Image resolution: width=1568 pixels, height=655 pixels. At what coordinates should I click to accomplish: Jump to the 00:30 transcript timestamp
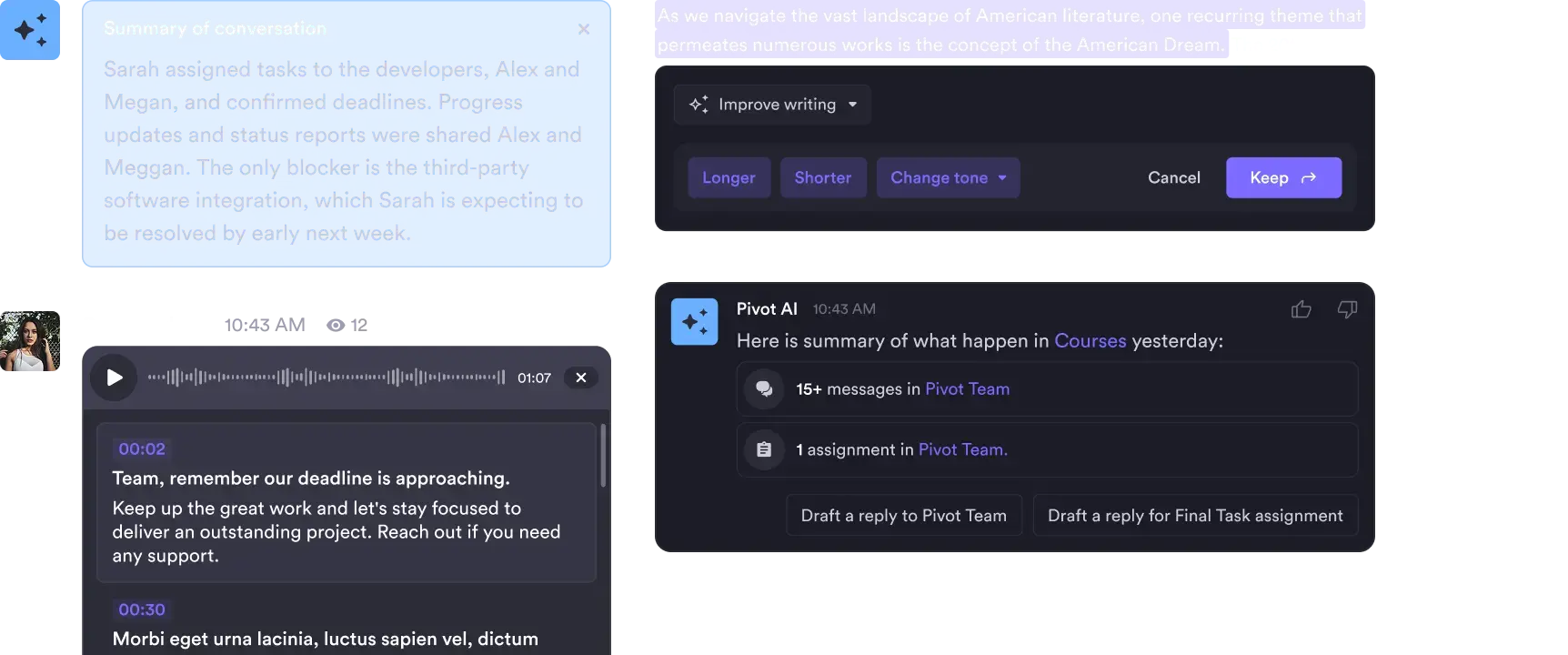[x=142, y=610]
